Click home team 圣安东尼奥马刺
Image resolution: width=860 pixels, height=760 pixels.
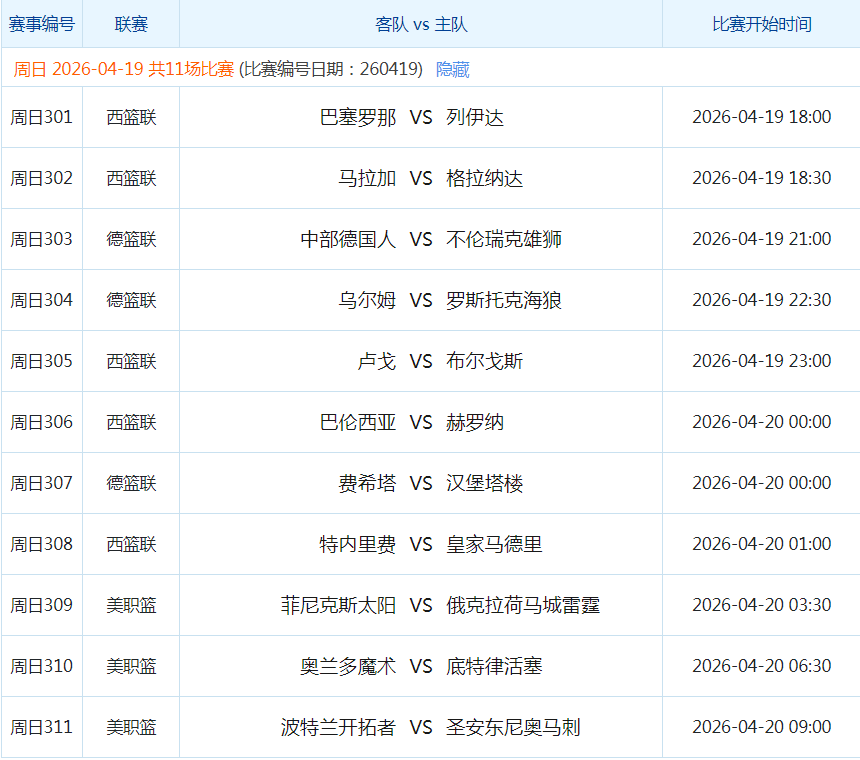tap(513, 727)
